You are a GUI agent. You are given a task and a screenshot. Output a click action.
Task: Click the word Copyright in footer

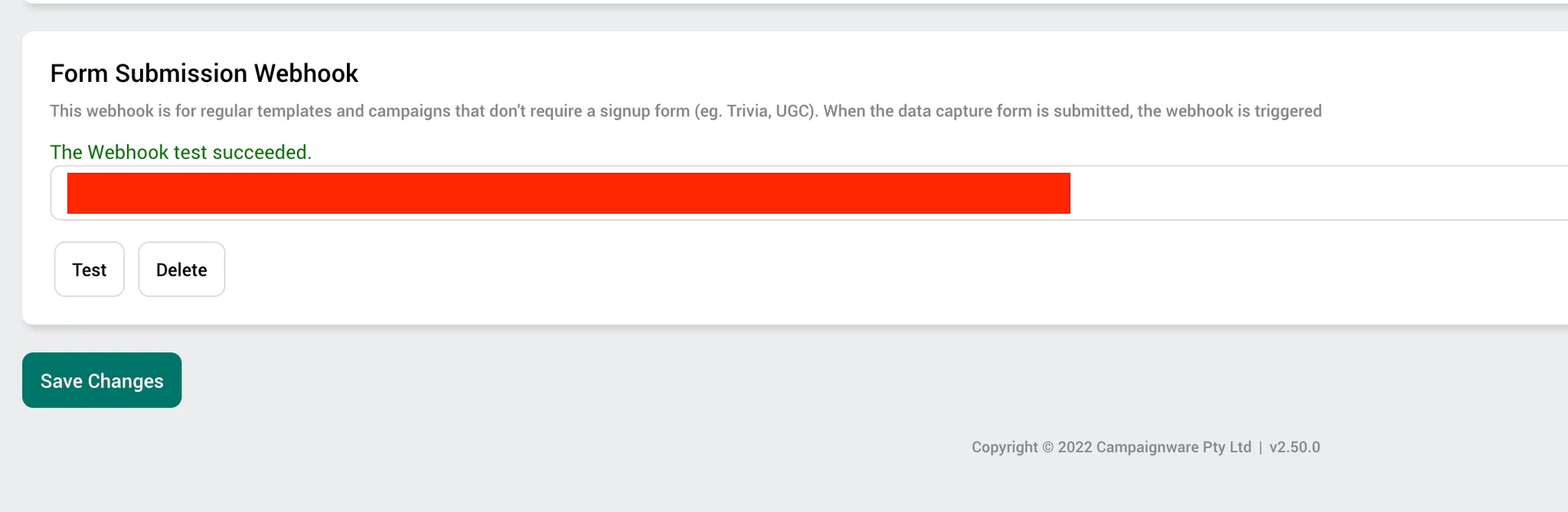pos(1004,447)
